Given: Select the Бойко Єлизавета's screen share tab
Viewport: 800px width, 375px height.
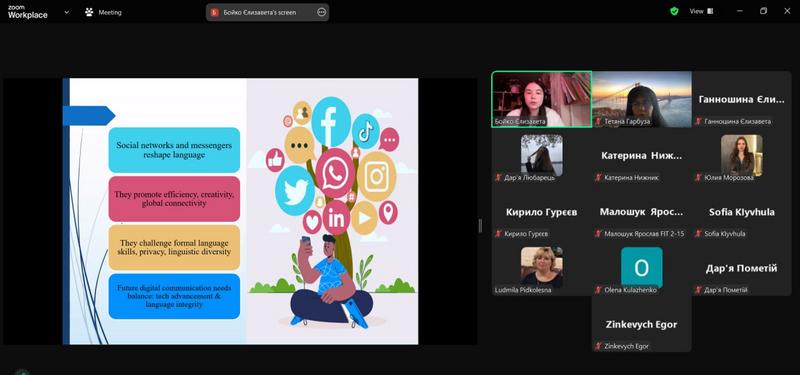Looking at the screenshot, I should pos(267,12).
